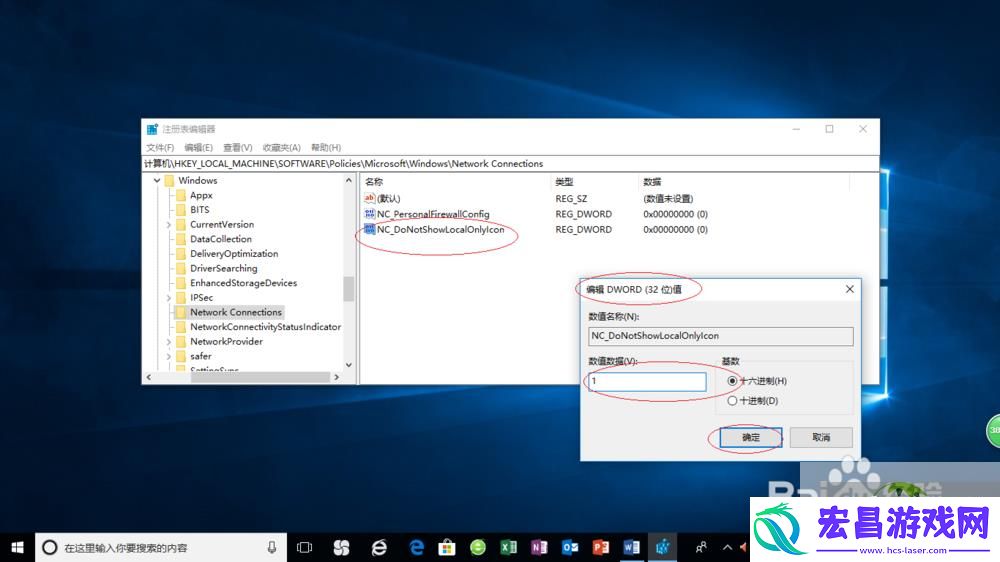This screenshot has width=1000, height=562.
Task: Click the taskbar search box
Action: click(x=161, y=547)
